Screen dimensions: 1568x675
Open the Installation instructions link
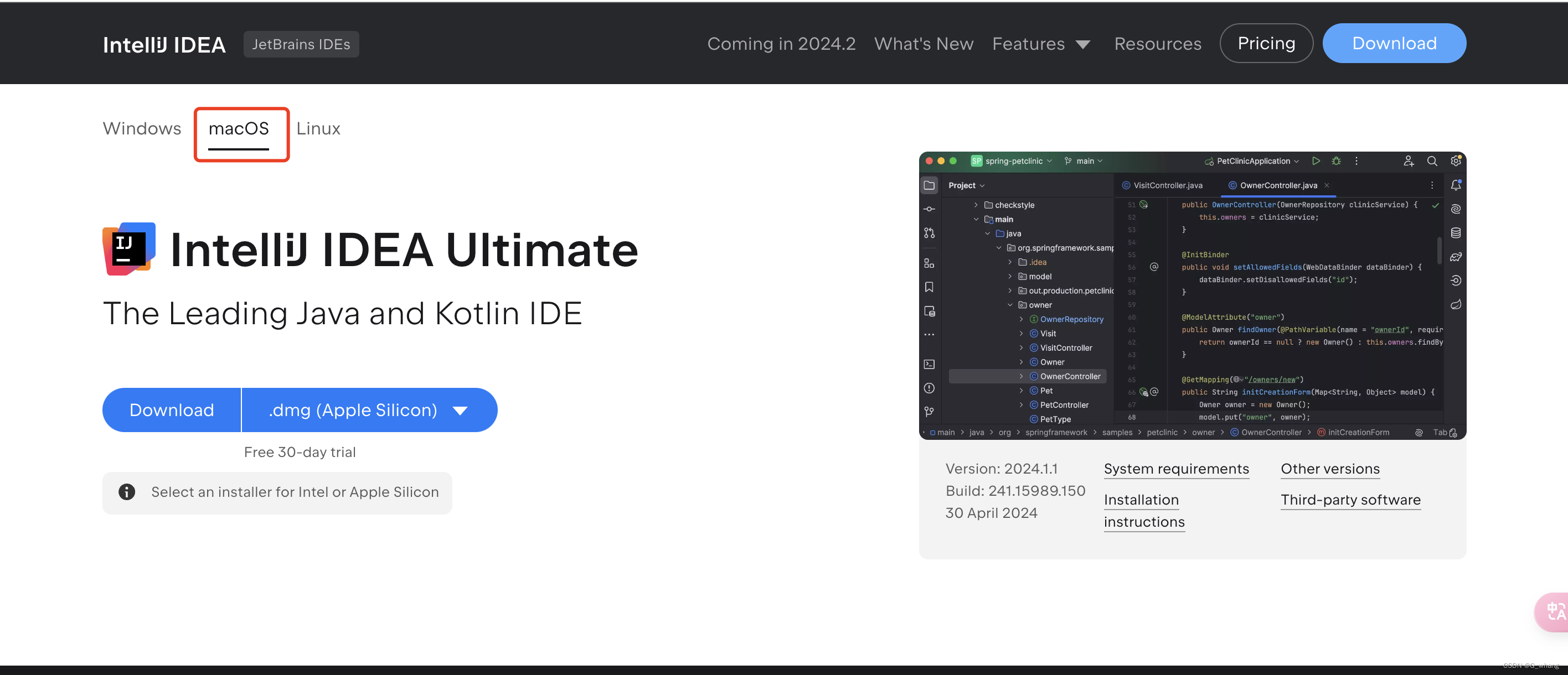point(1144,511)
